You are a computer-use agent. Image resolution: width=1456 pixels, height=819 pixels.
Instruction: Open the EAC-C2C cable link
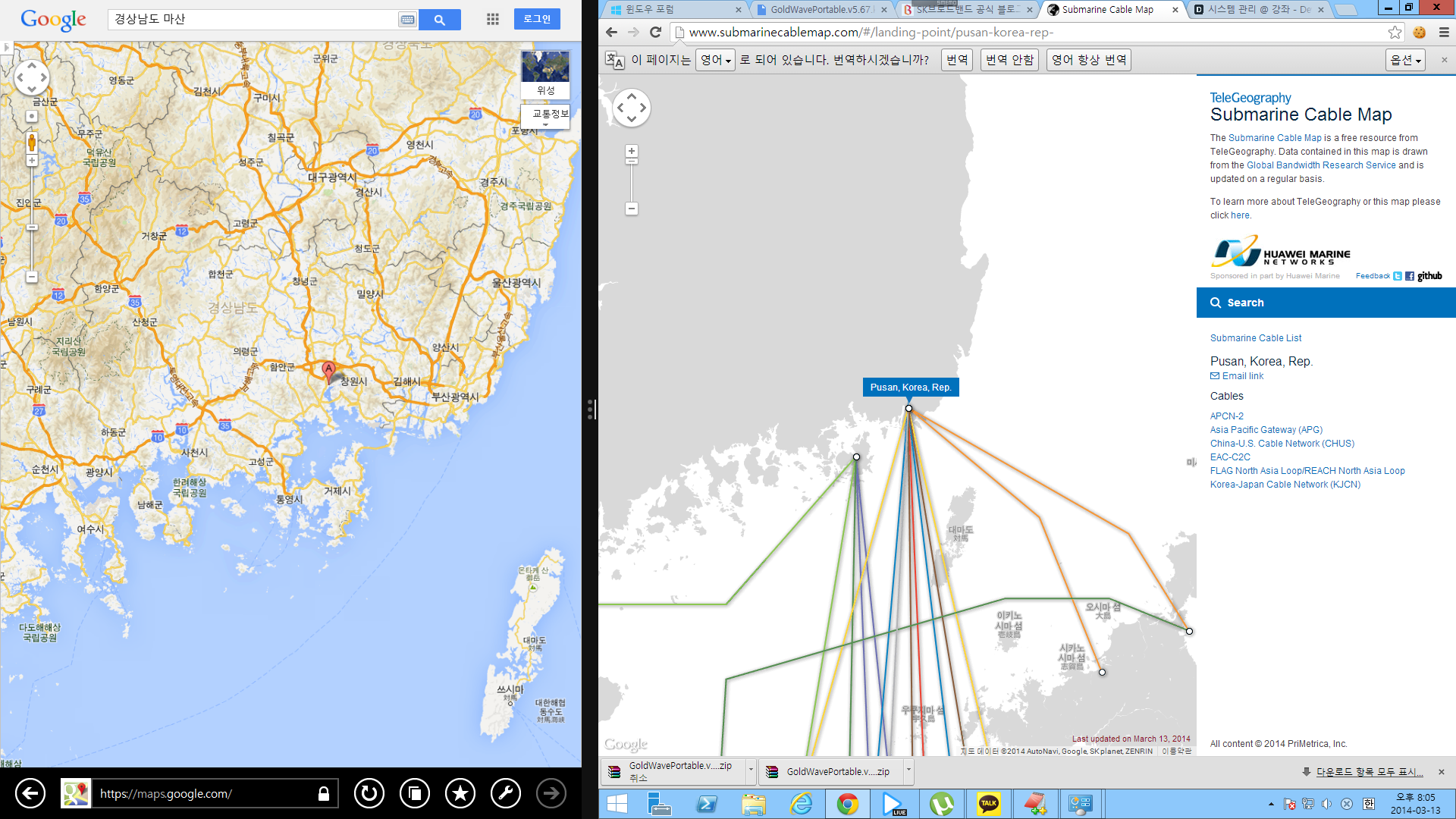pos(1230,457)
